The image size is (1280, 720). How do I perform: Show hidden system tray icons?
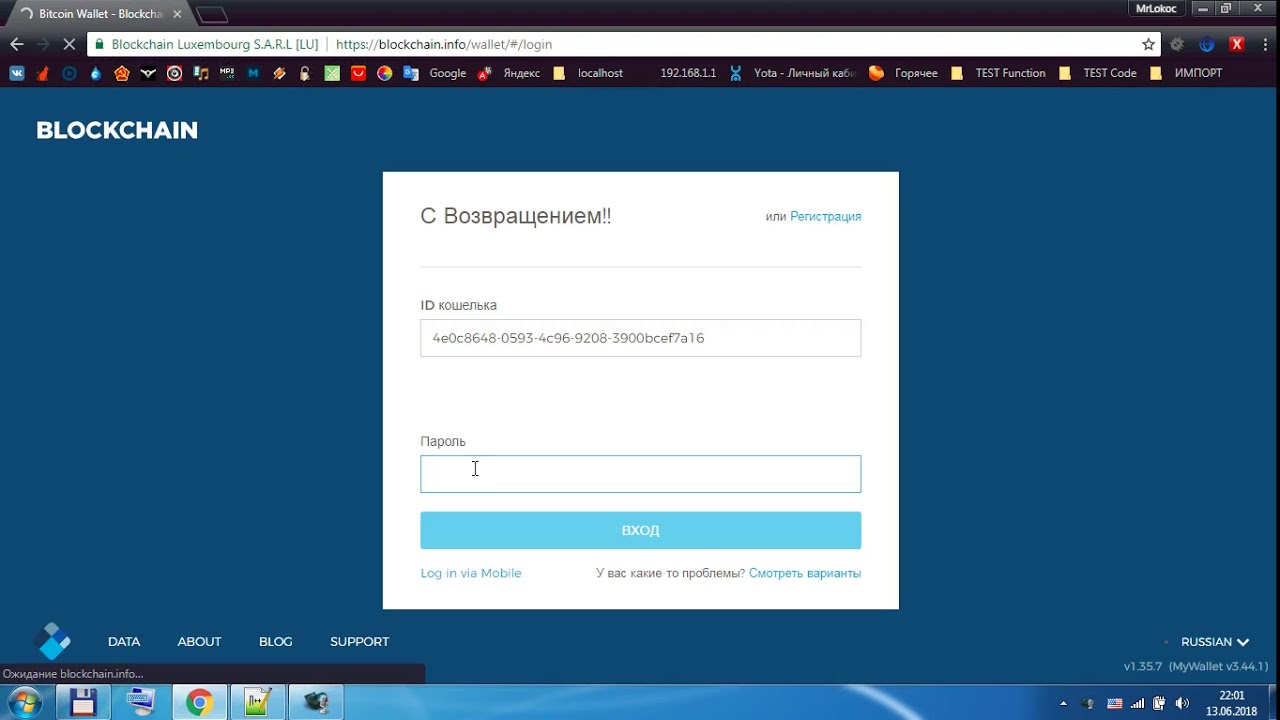point(1063,703)
